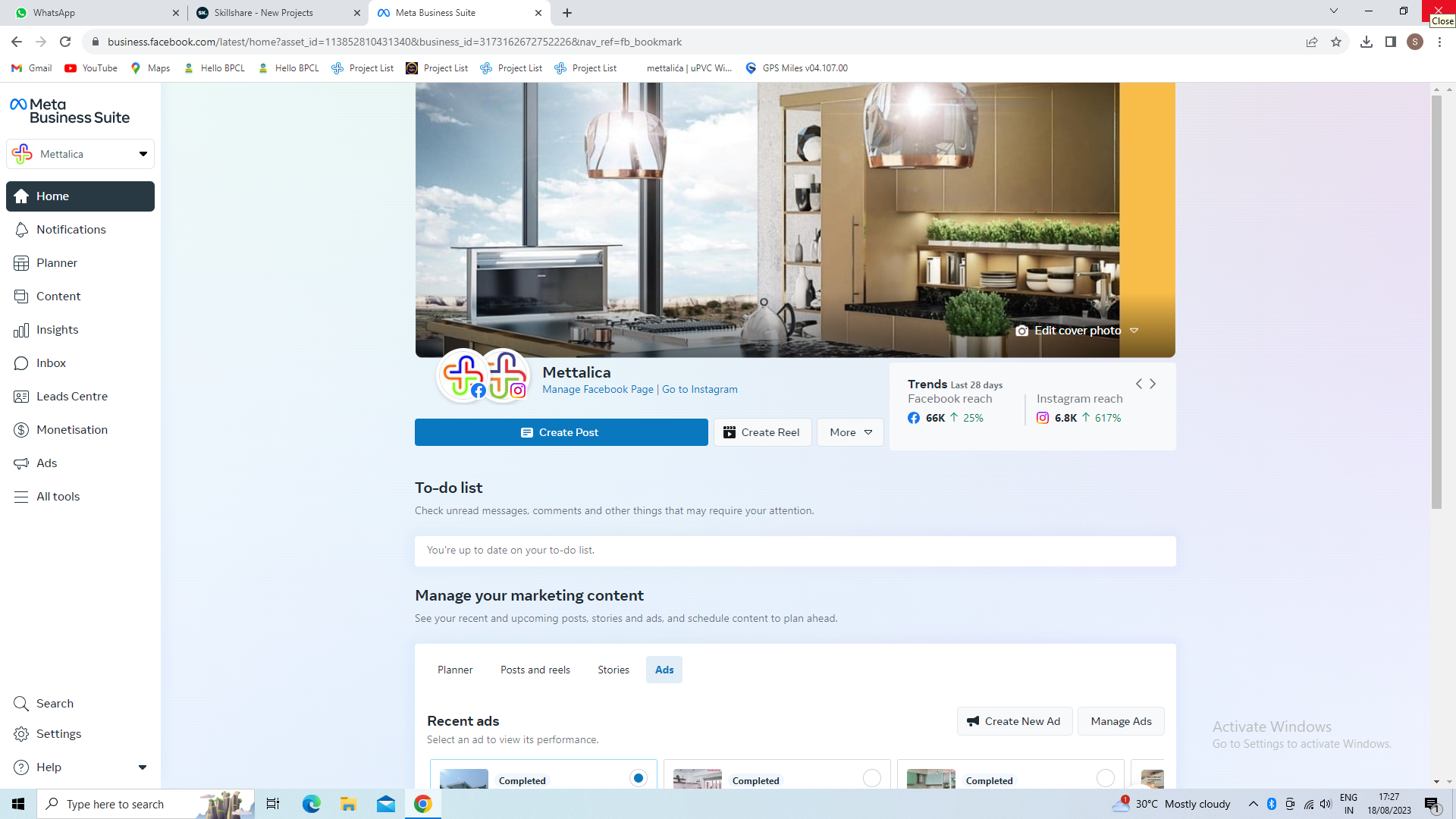
Task: Click the first completed ad thumbnail
Action: [464, 779]
